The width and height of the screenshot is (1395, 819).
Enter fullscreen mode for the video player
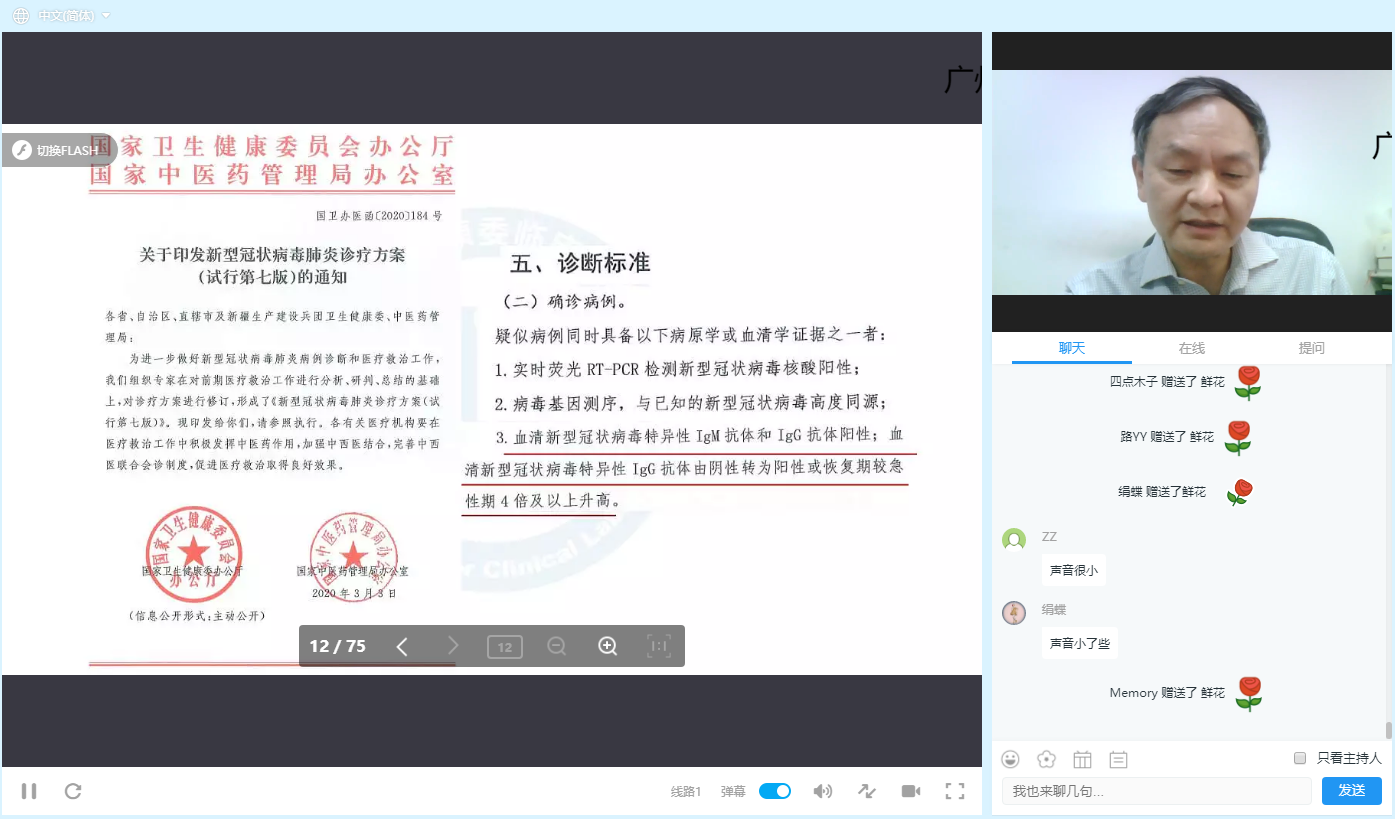point(954,791)
